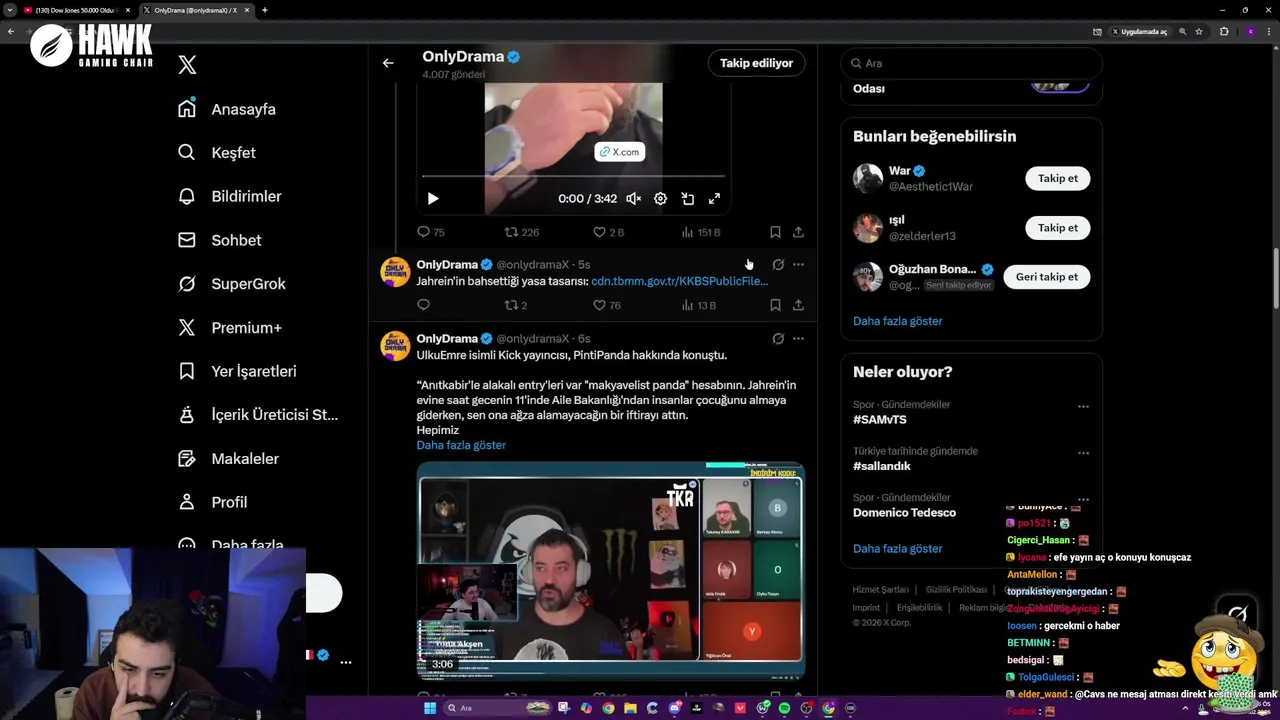The image size is (1280, 720).
Task: Share the top video post
Action: click(x=798, y=232)
